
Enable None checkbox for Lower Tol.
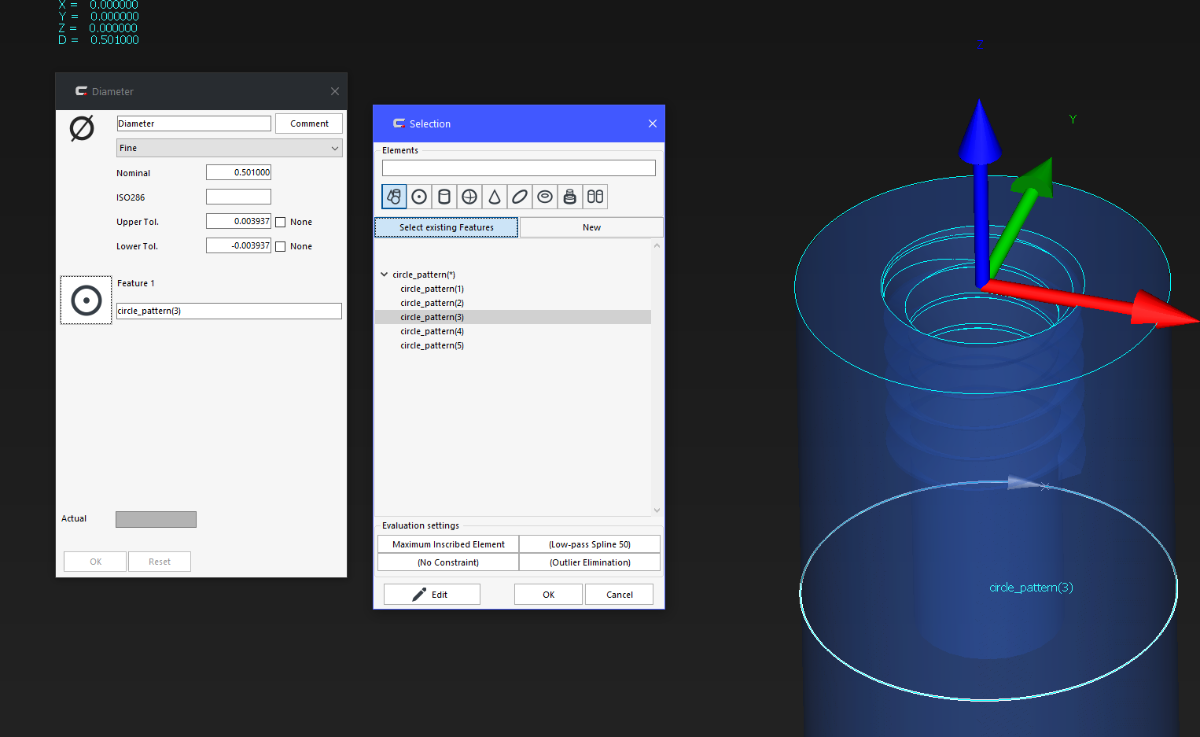click(x=281, y=246)
